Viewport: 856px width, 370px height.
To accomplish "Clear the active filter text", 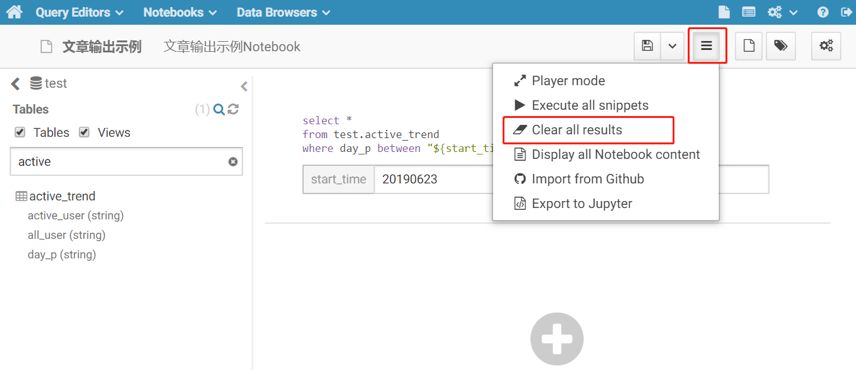I will click(233, 162).
